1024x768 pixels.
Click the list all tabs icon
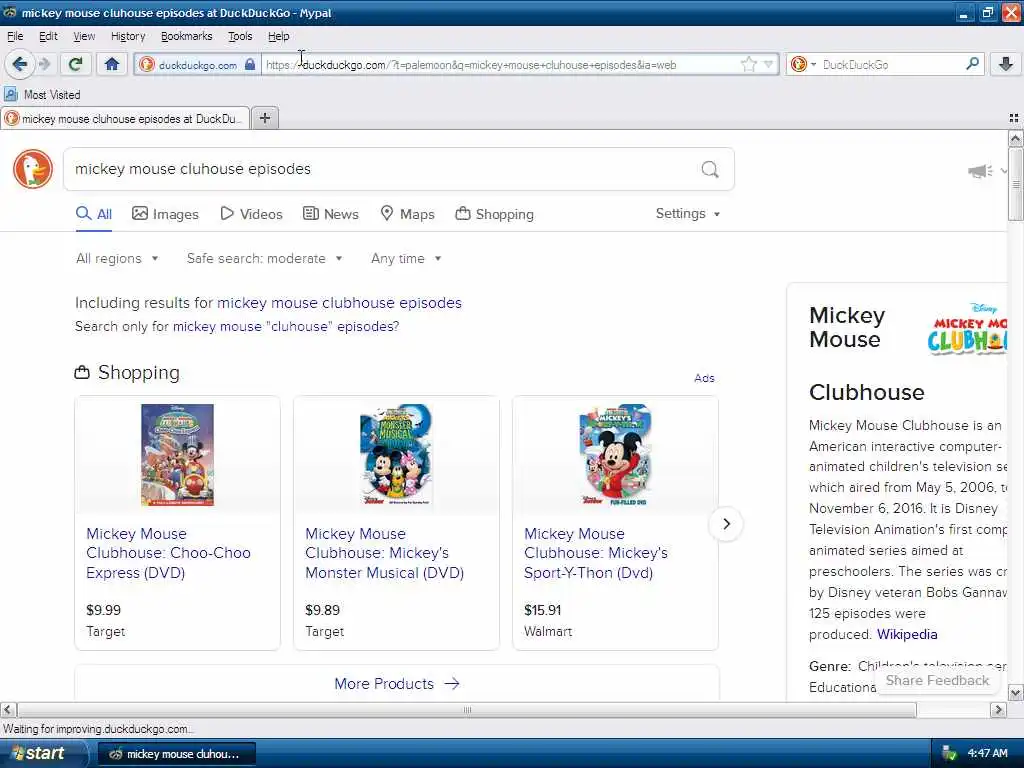point(1014,118)
